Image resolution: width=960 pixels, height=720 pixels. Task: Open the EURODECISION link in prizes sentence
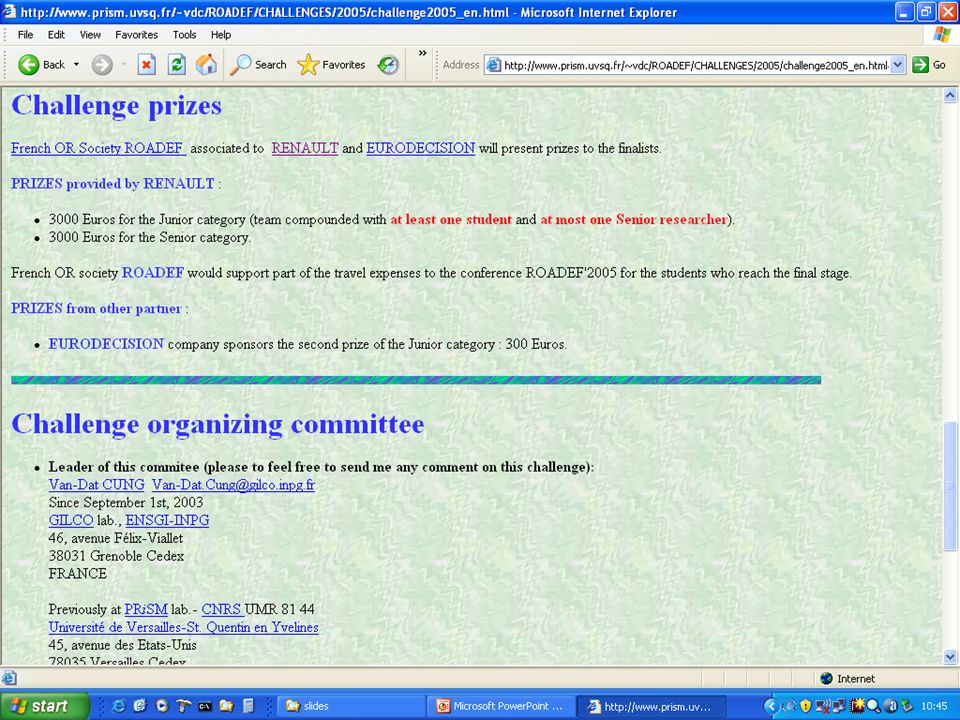coord(421,148)
